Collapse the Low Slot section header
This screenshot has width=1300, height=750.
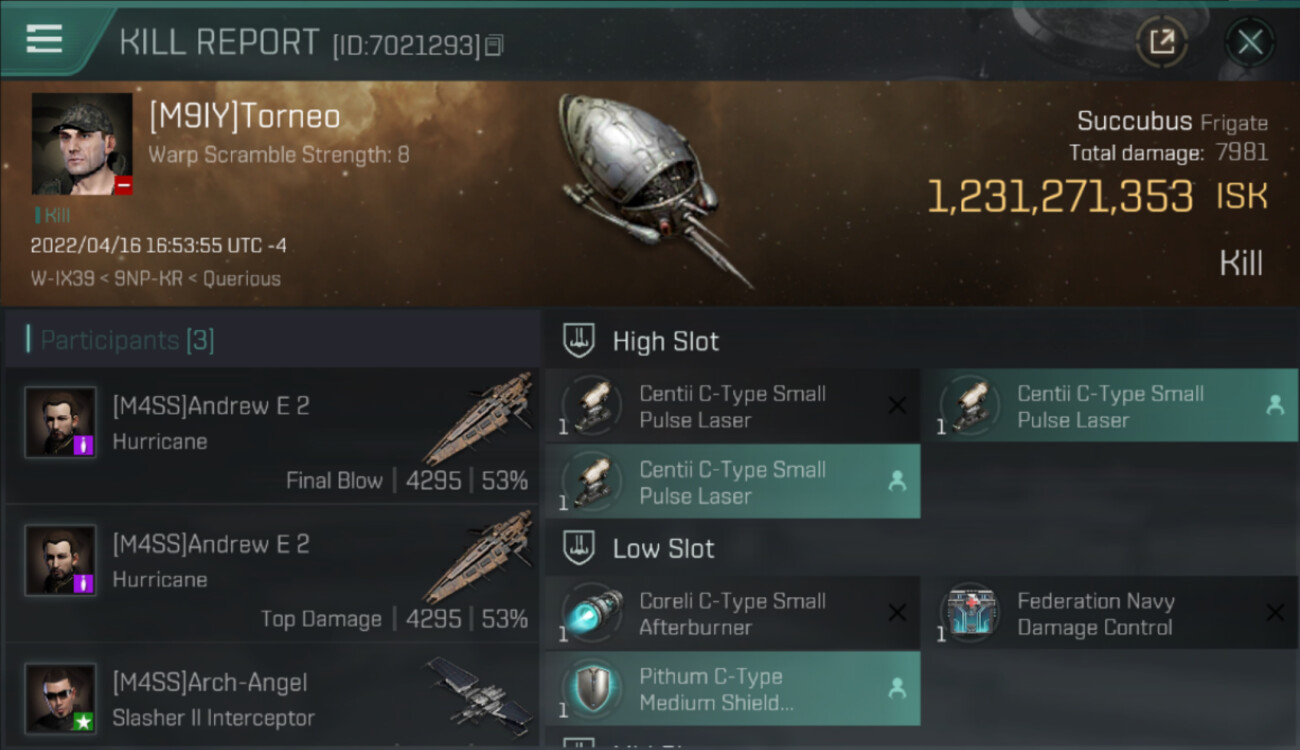click(x=921, y=548)
